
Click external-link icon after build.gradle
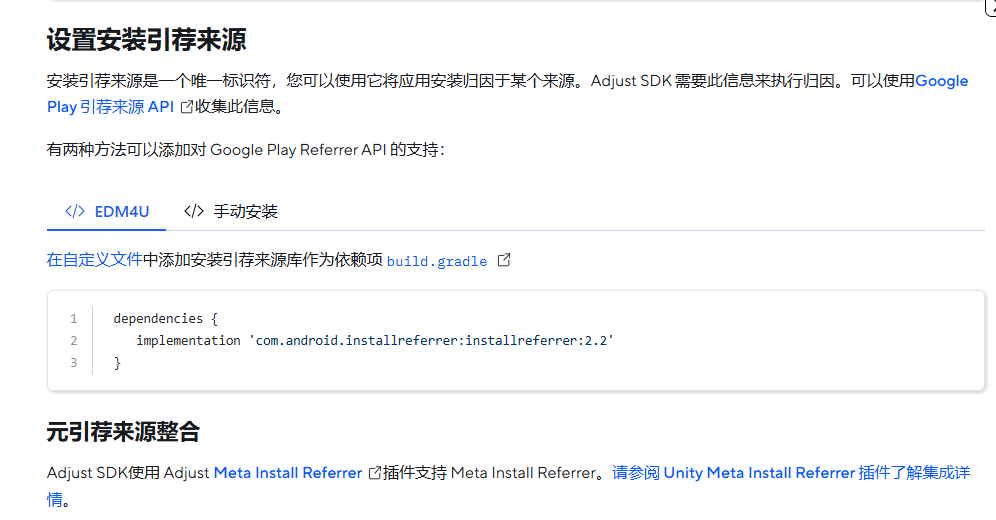coord(504,260)
